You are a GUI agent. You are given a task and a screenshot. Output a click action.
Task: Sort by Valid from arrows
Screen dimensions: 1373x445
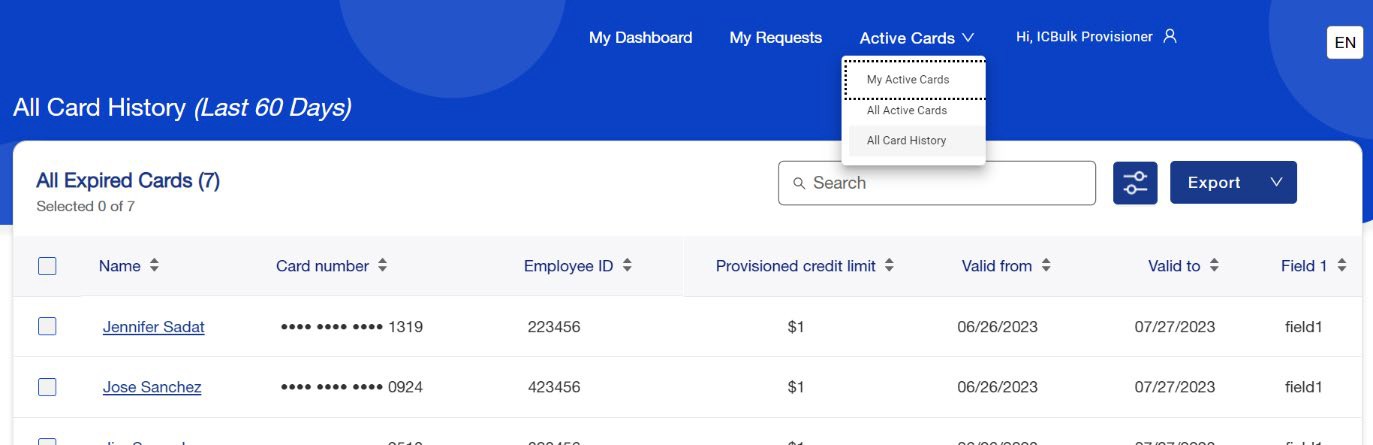(1046, 266)
